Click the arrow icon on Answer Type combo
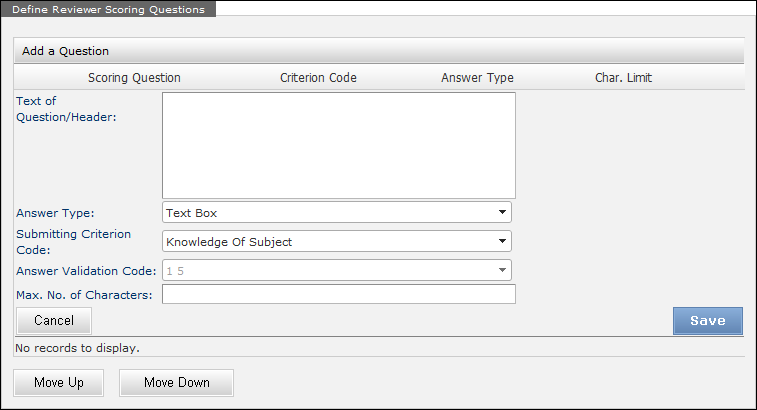Image resolution: width=757 pixels, height=410 pixels. point(501,212)
